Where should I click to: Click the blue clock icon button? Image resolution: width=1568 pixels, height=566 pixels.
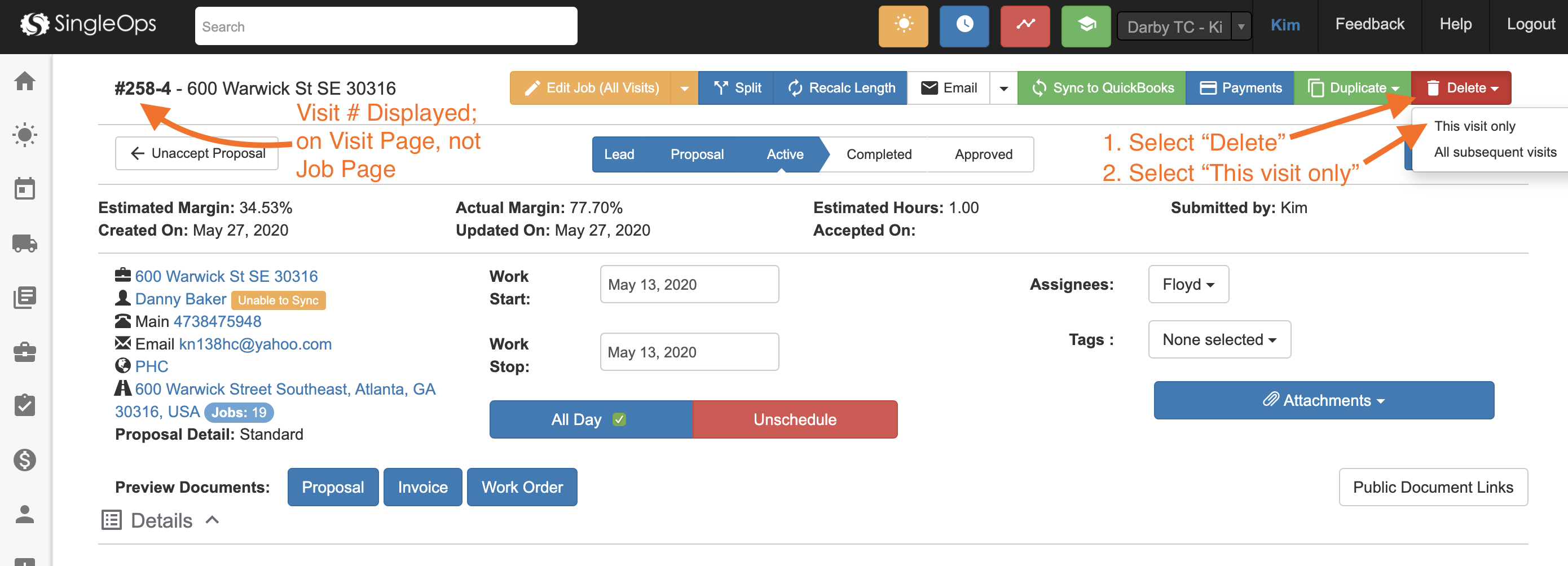click(963, 26)
